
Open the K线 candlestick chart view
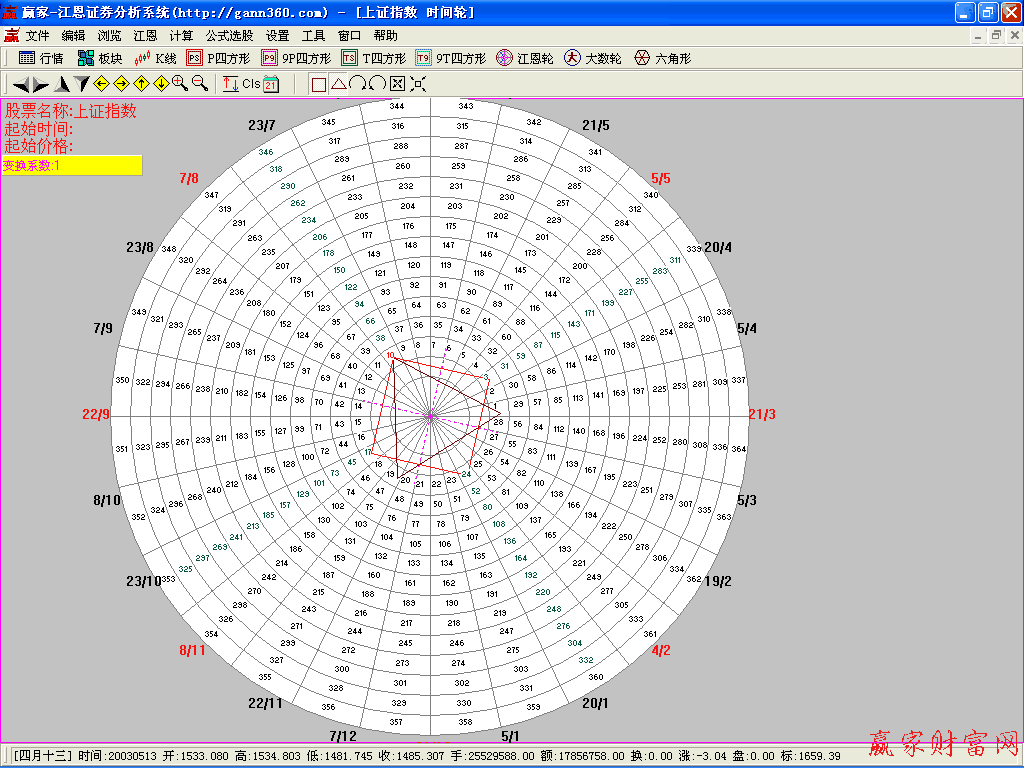tap(154, 58)
